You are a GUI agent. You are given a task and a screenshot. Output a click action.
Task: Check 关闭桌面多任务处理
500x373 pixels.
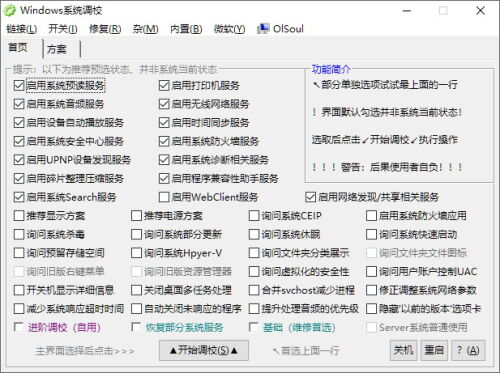(136, 290)
